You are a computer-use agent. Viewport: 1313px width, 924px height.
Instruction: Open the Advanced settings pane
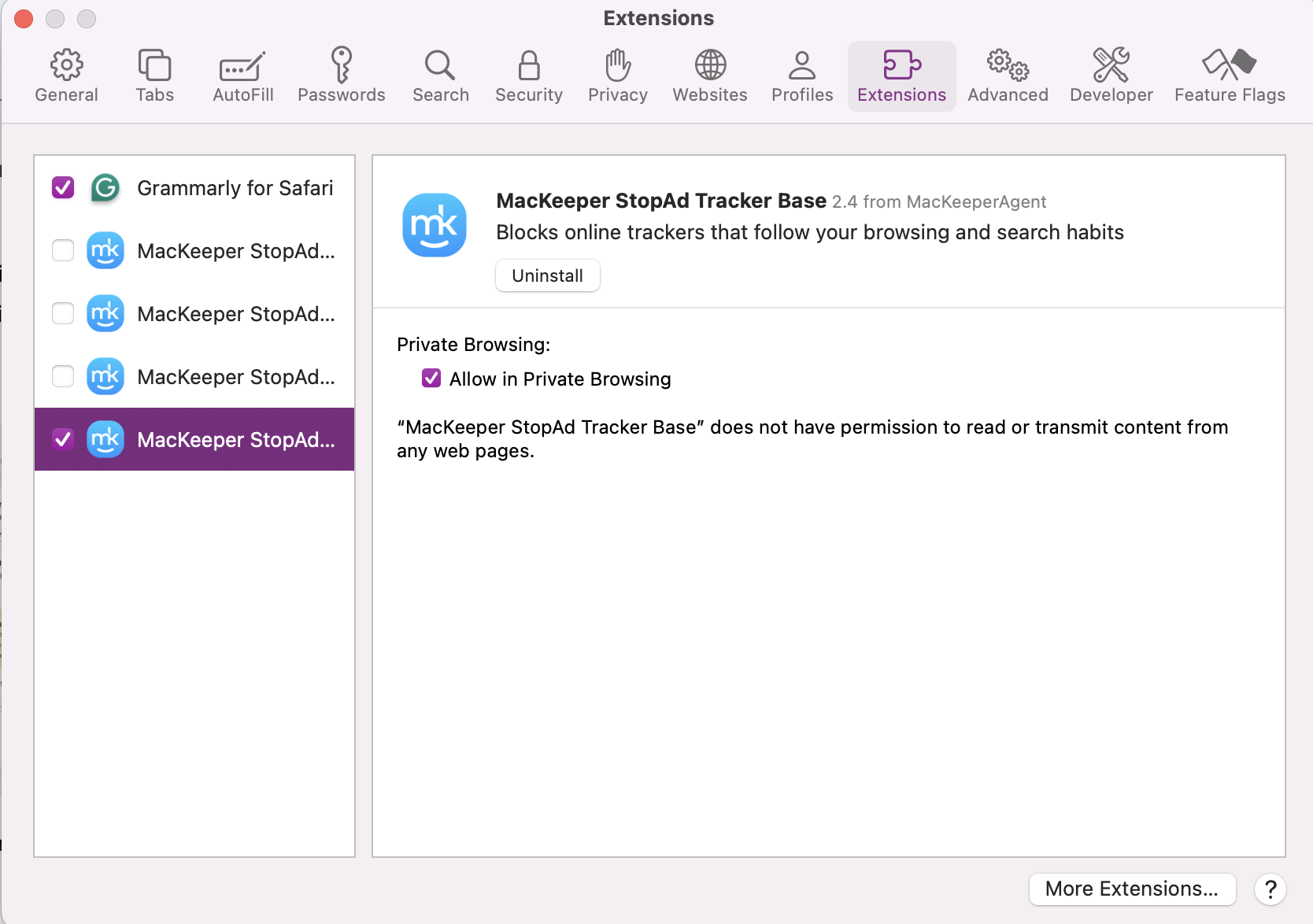point(1008,75)
